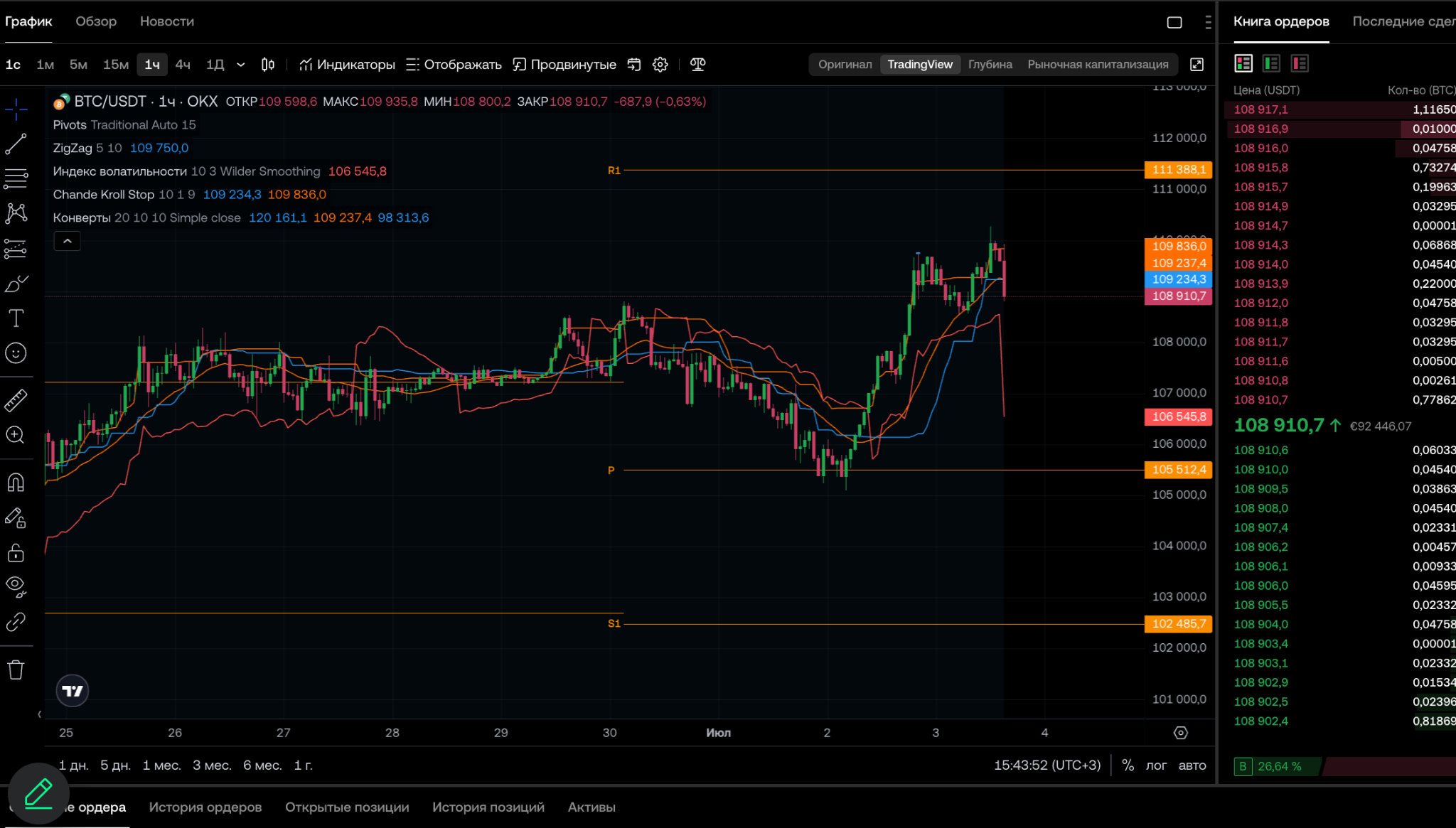Toggle авто auto scale
The height and width of the screenshot is (828, 1456).
pos(1192,765)
